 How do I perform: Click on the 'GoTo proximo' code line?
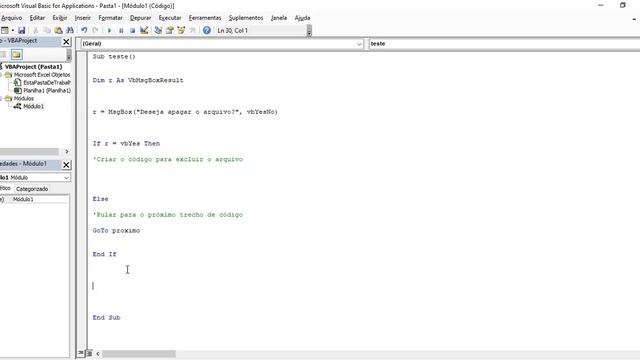coord(116,231)
